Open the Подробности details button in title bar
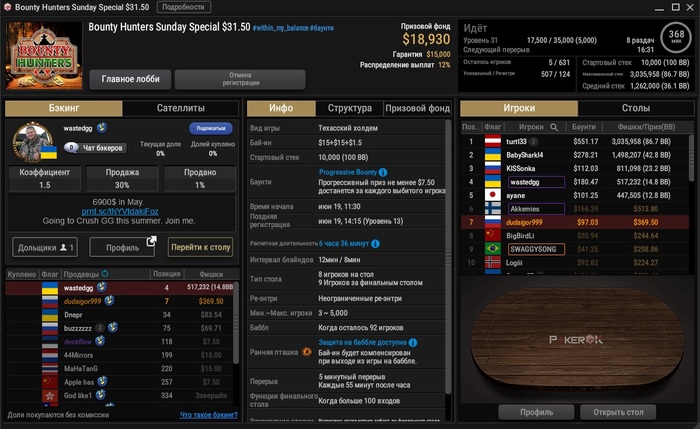Viewport: 700px width, 429px height. 184,7
